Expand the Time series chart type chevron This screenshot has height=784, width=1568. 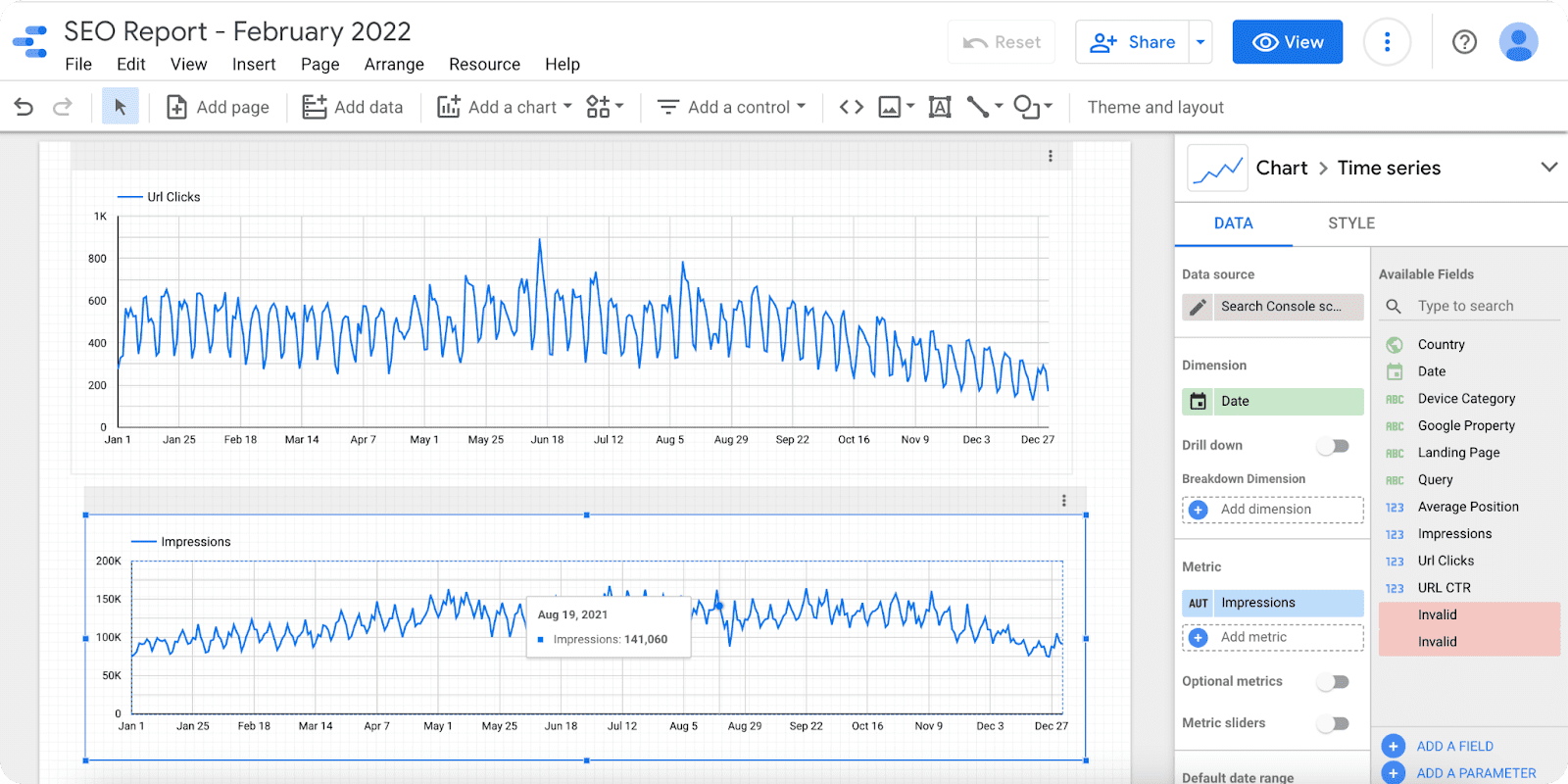tap(1548, 167)
